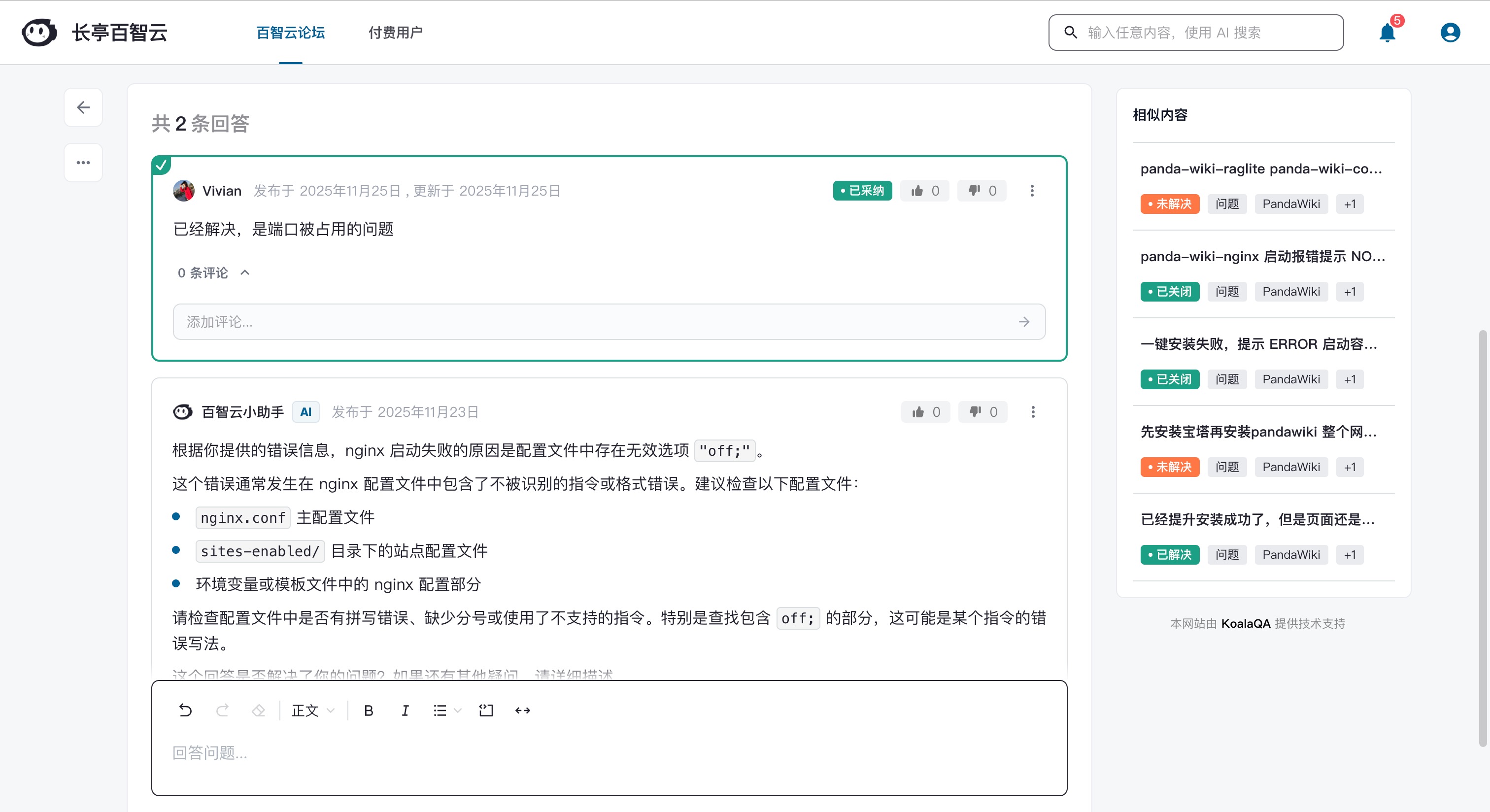Apply italic formatting in the answer editor
Image resolution: width=1490 pixels, height=812 pixels.
[405, 711]
